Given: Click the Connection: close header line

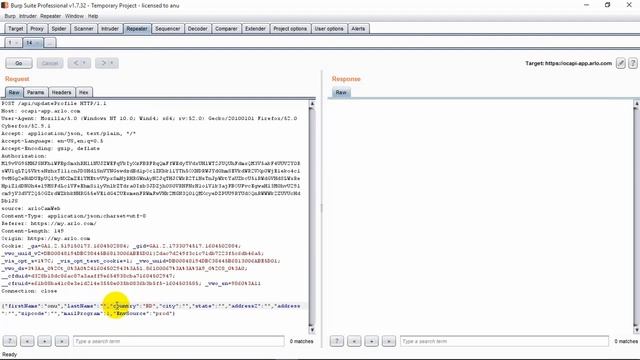Looking at the screenshot, I should click(29, 291).
